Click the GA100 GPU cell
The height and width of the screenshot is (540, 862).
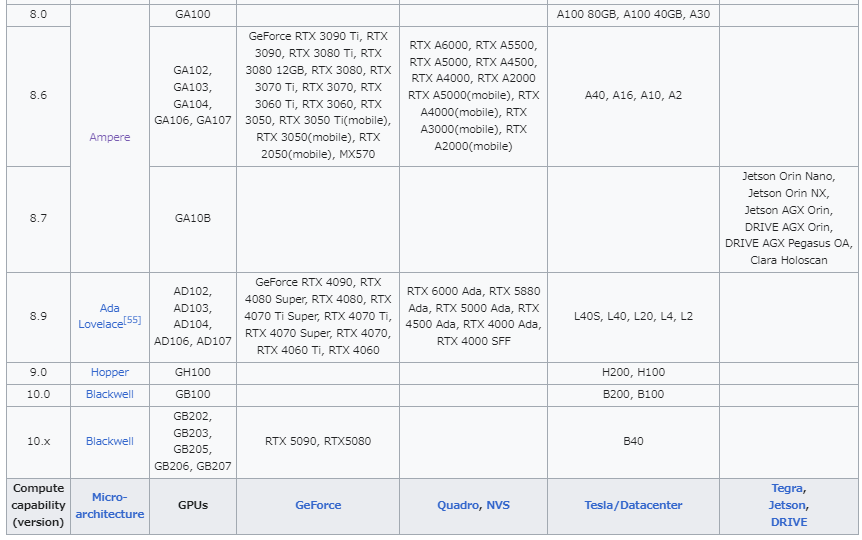pyautogui.click(x=192, y=15)
